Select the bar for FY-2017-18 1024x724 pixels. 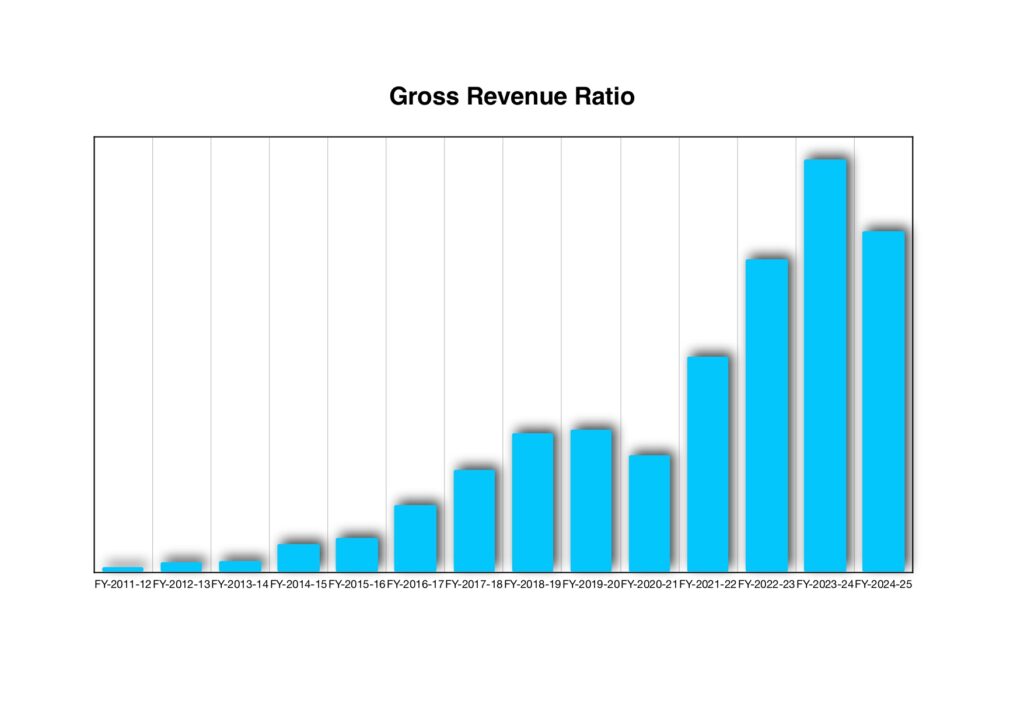click(x=474, y=519)
